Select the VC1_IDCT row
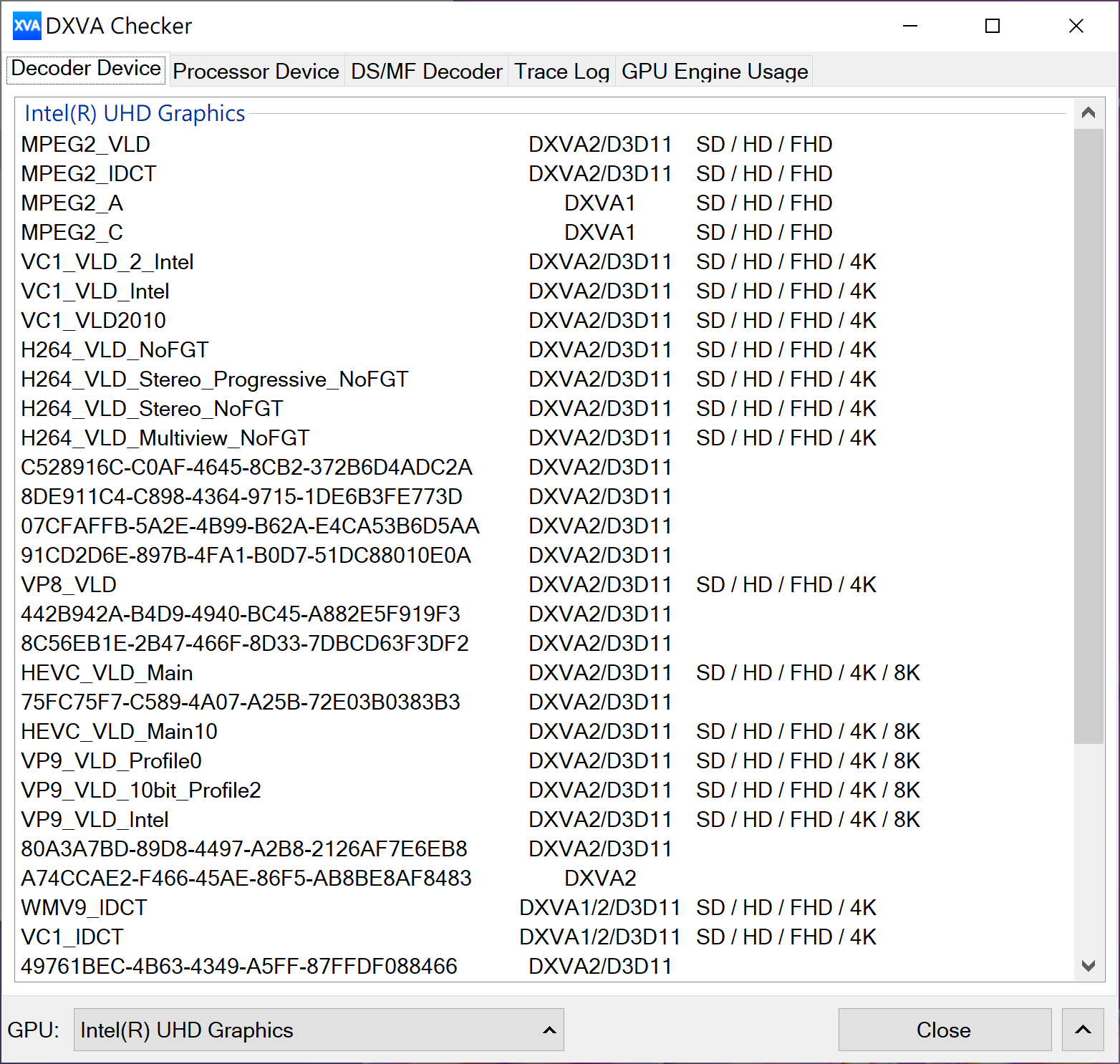This screenshot has width=1120, height=1064. click(544, 937)
